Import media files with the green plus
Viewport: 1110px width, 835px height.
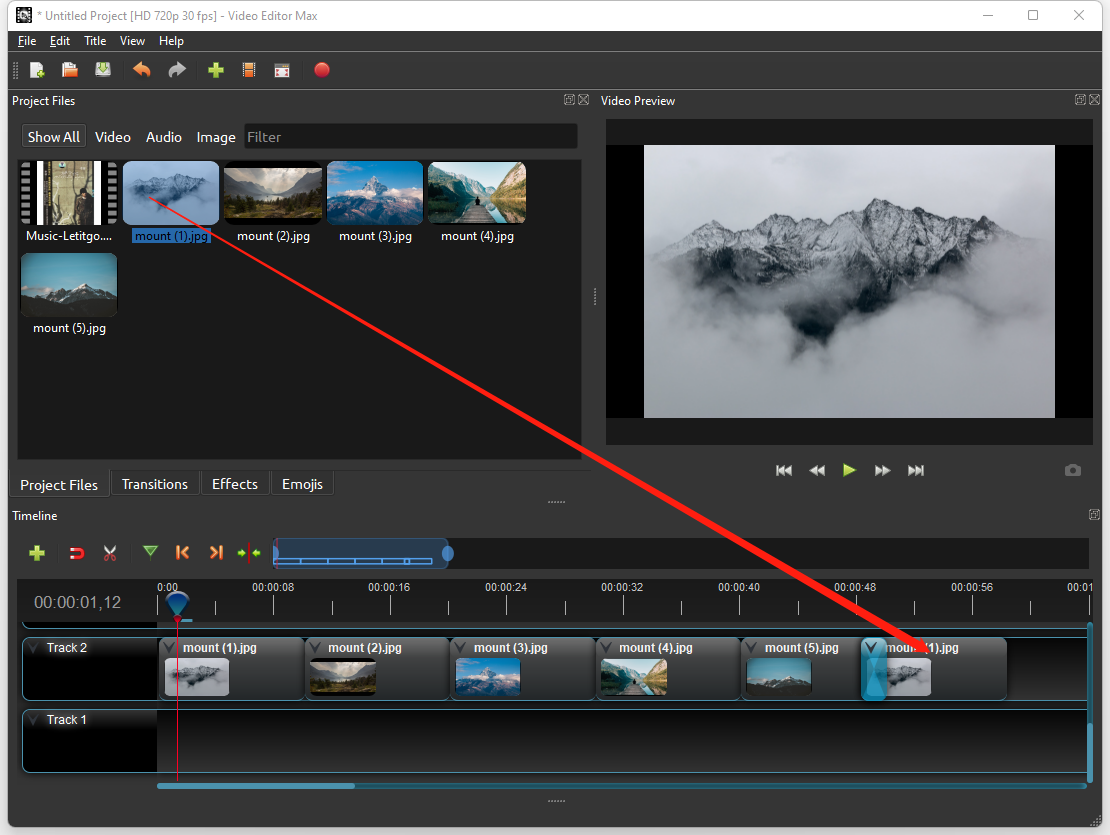tap(216, 69)
